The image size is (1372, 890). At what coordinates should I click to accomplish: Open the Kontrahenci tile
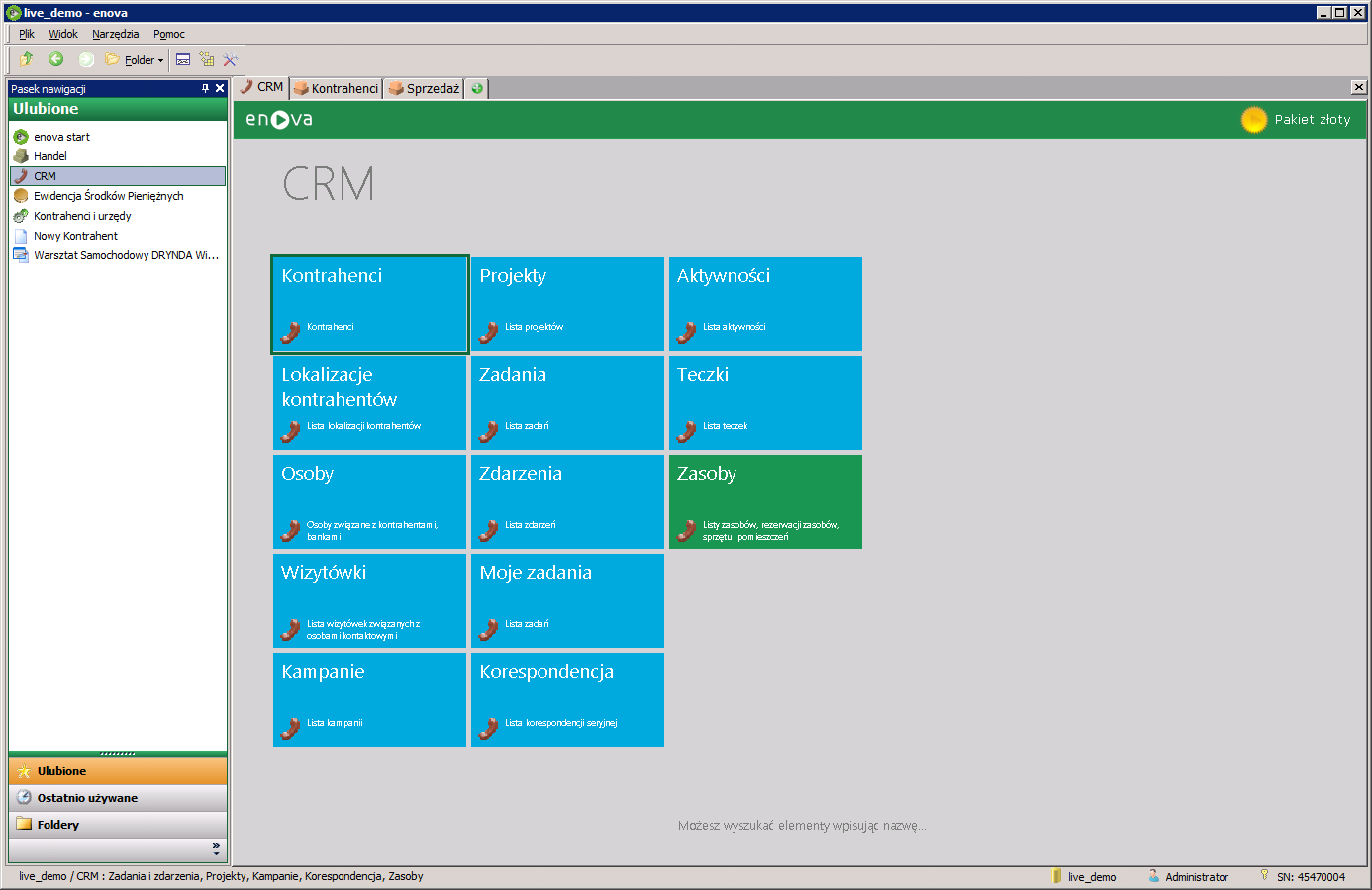point(369,304)
